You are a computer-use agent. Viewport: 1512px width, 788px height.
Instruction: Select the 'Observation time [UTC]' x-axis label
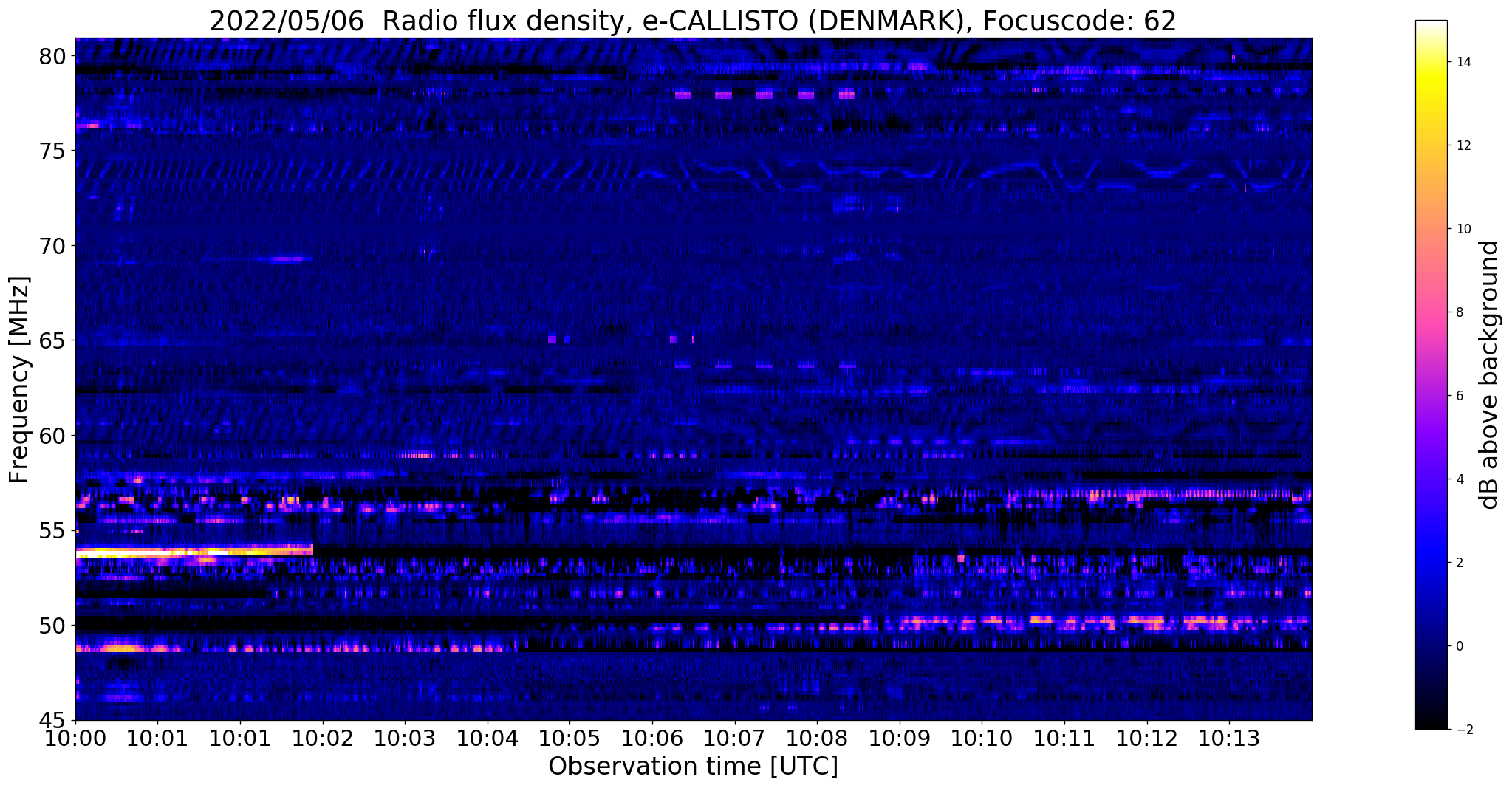click(x=693, y=767)
